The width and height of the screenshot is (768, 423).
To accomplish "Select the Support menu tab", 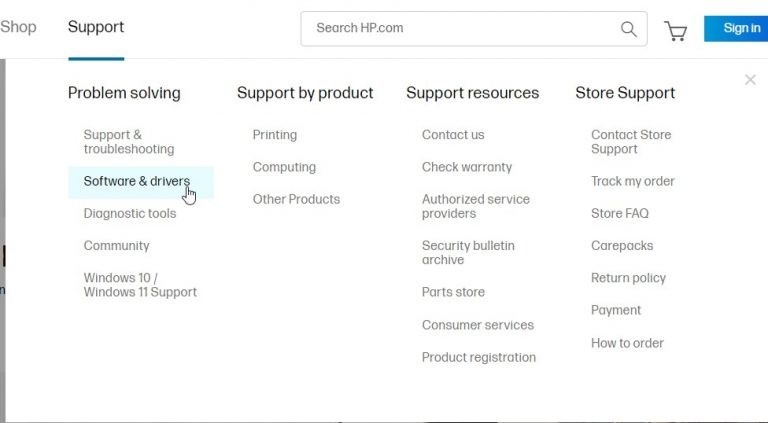I will (x=96, y=27).
